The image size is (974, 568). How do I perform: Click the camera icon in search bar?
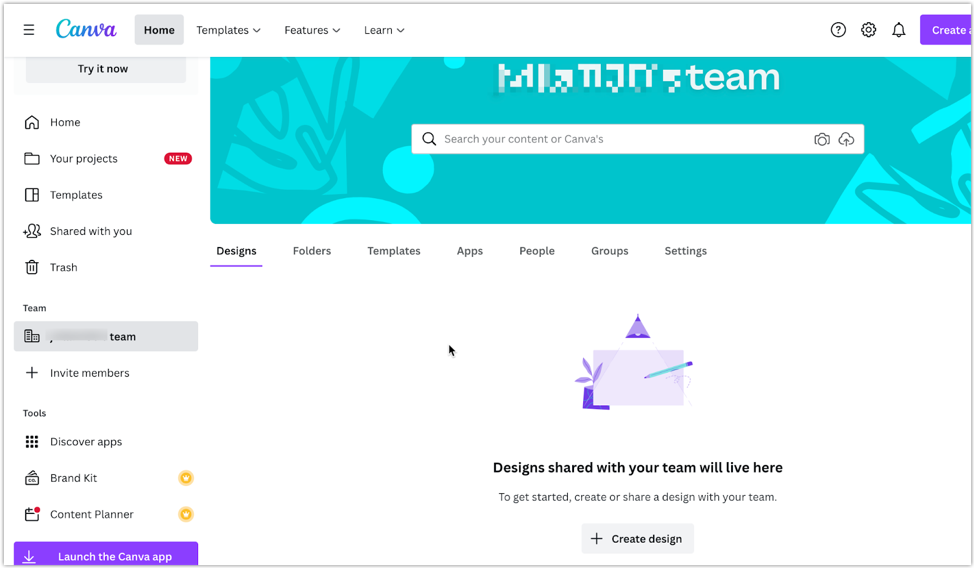[x=822, y=139]
